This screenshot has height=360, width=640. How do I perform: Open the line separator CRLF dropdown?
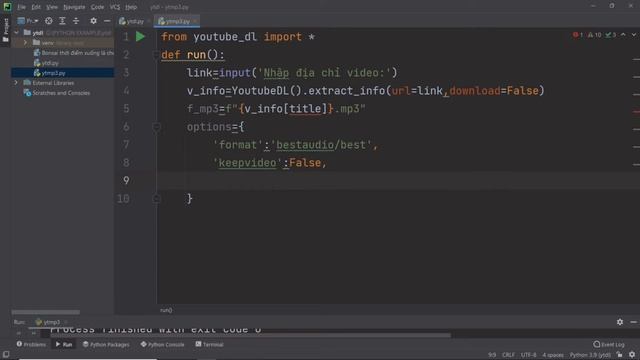[x=508, y=355]
